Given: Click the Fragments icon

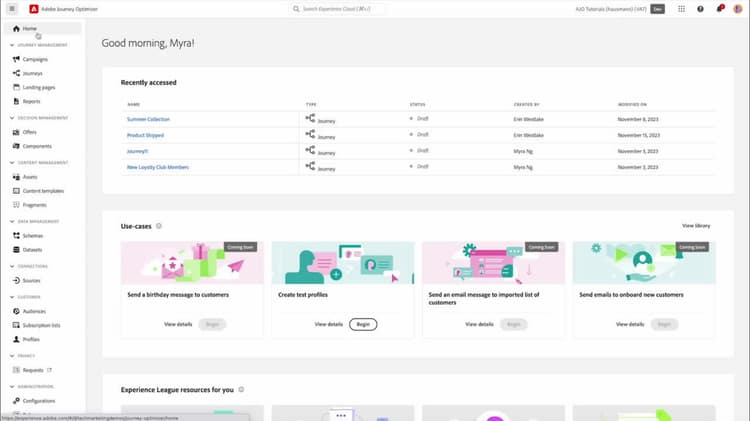Looking at the screenshot, I should (16, 205).
